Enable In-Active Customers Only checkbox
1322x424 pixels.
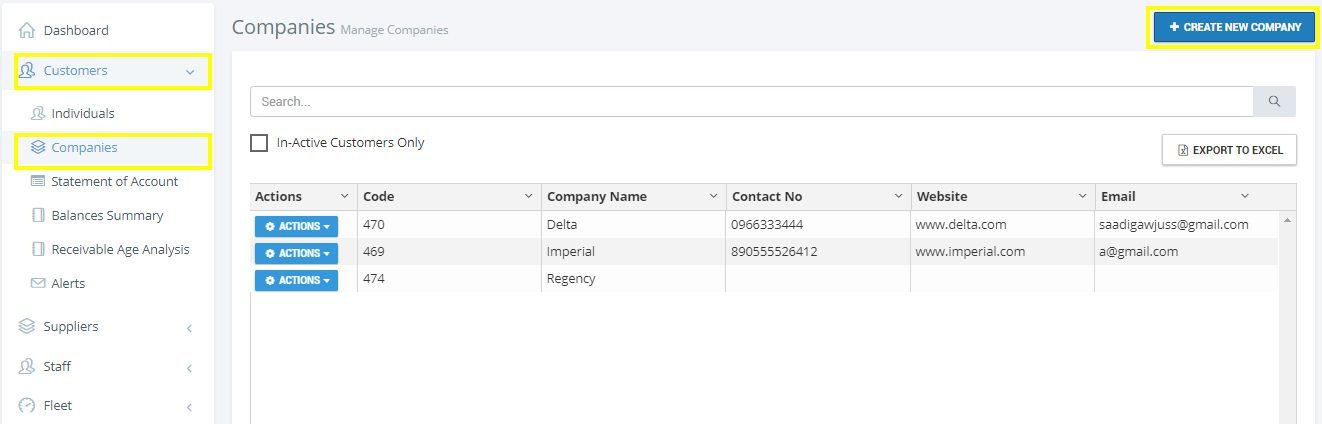259,143
